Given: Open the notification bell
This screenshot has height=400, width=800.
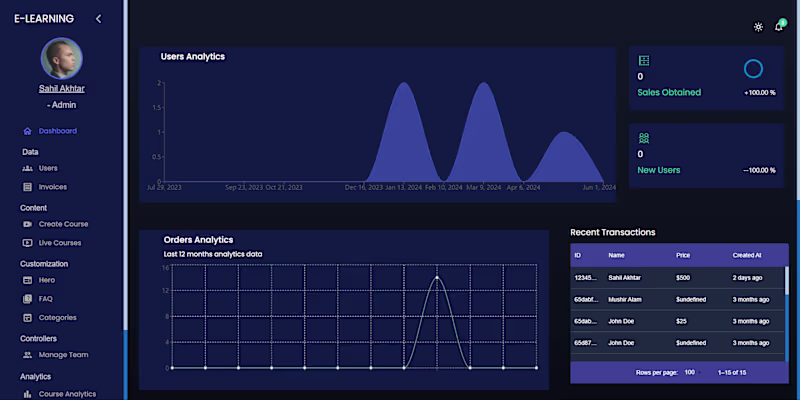Looking at the screenshot, I should (779, 27).
